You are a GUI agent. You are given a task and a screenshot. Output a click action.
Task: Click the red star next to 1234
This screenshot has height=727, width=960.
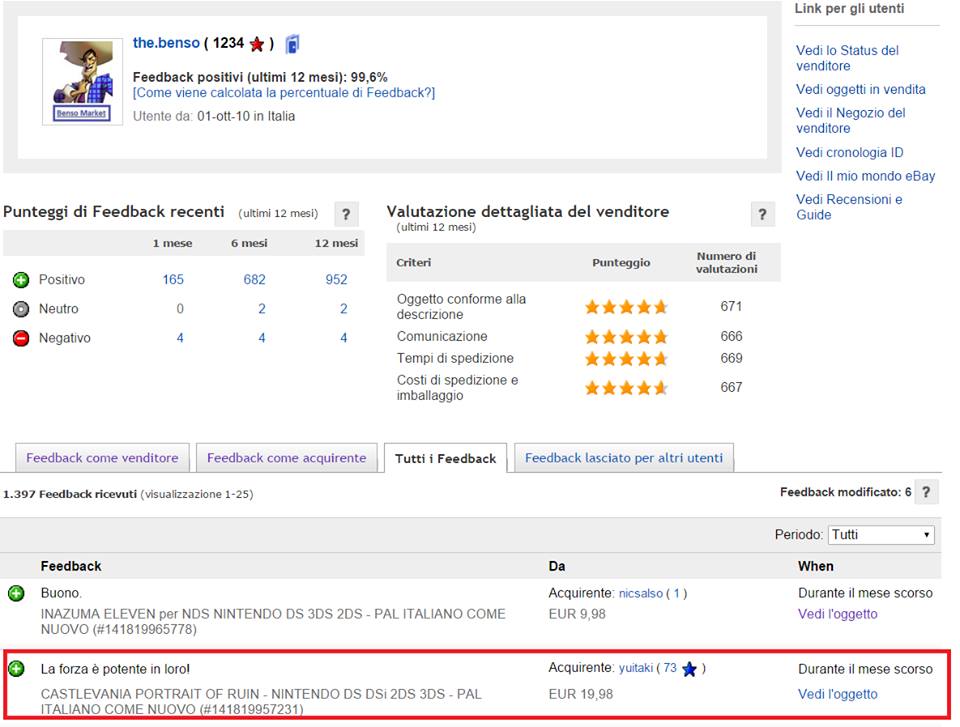click(257, 44)
